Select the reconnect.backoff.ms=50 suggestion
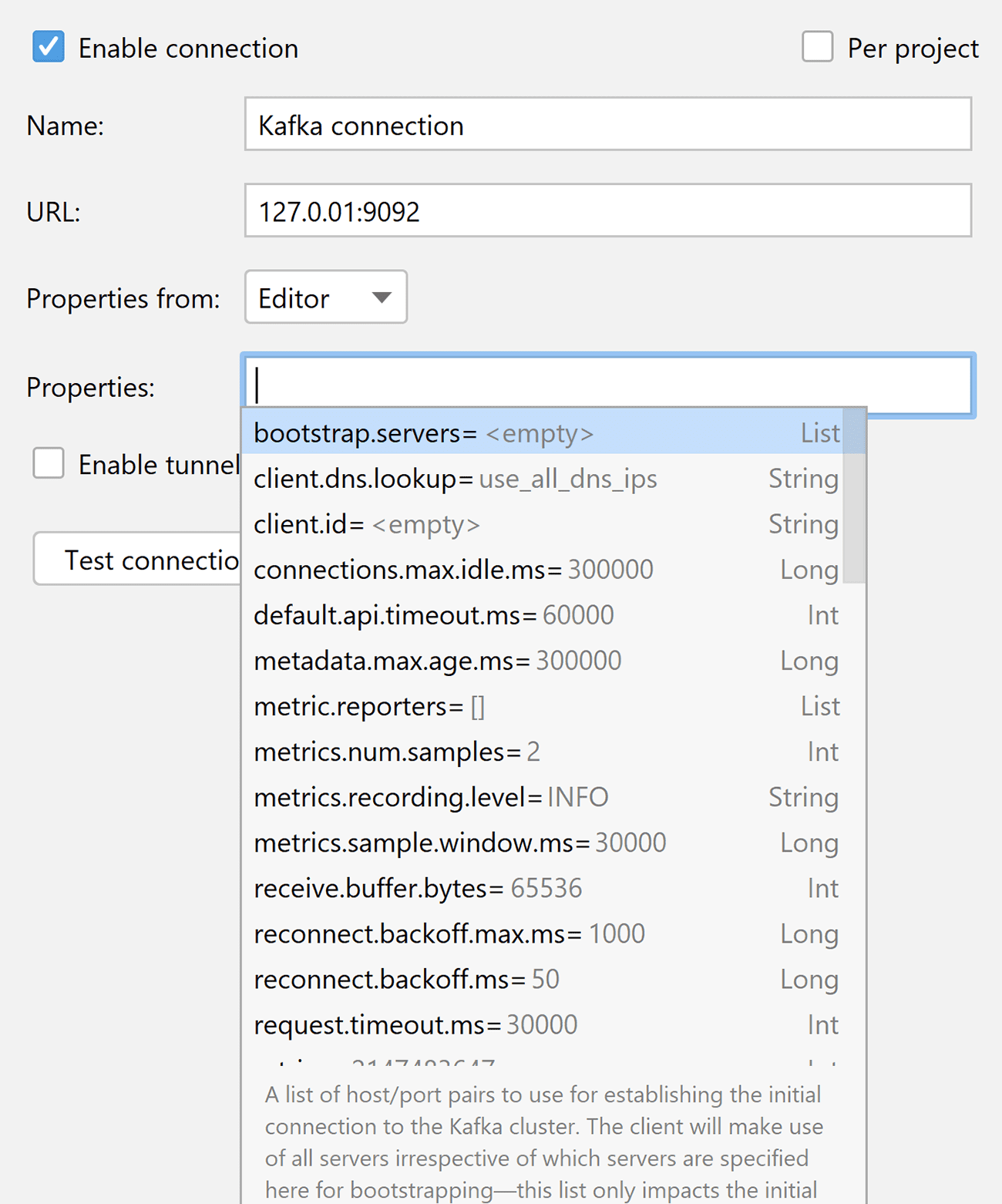Screen dimensions: 1002x1204 point(542,979)
